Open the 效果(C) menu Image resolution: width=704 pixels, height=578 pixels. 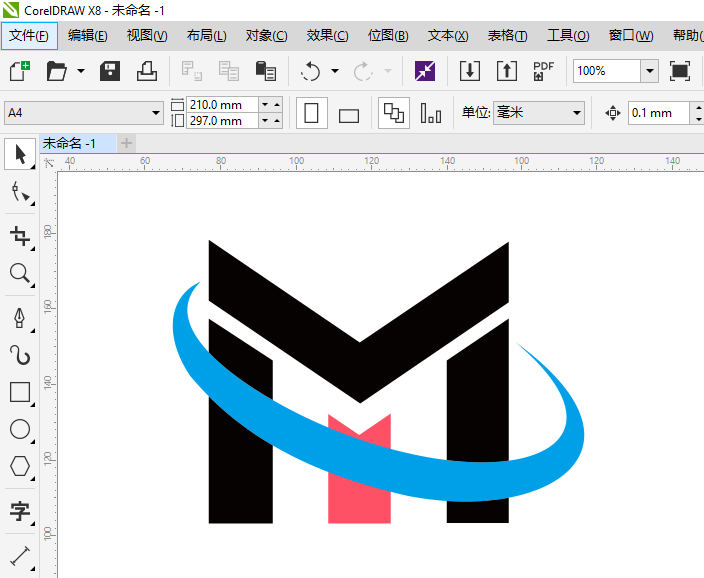[x=327, y=35]
